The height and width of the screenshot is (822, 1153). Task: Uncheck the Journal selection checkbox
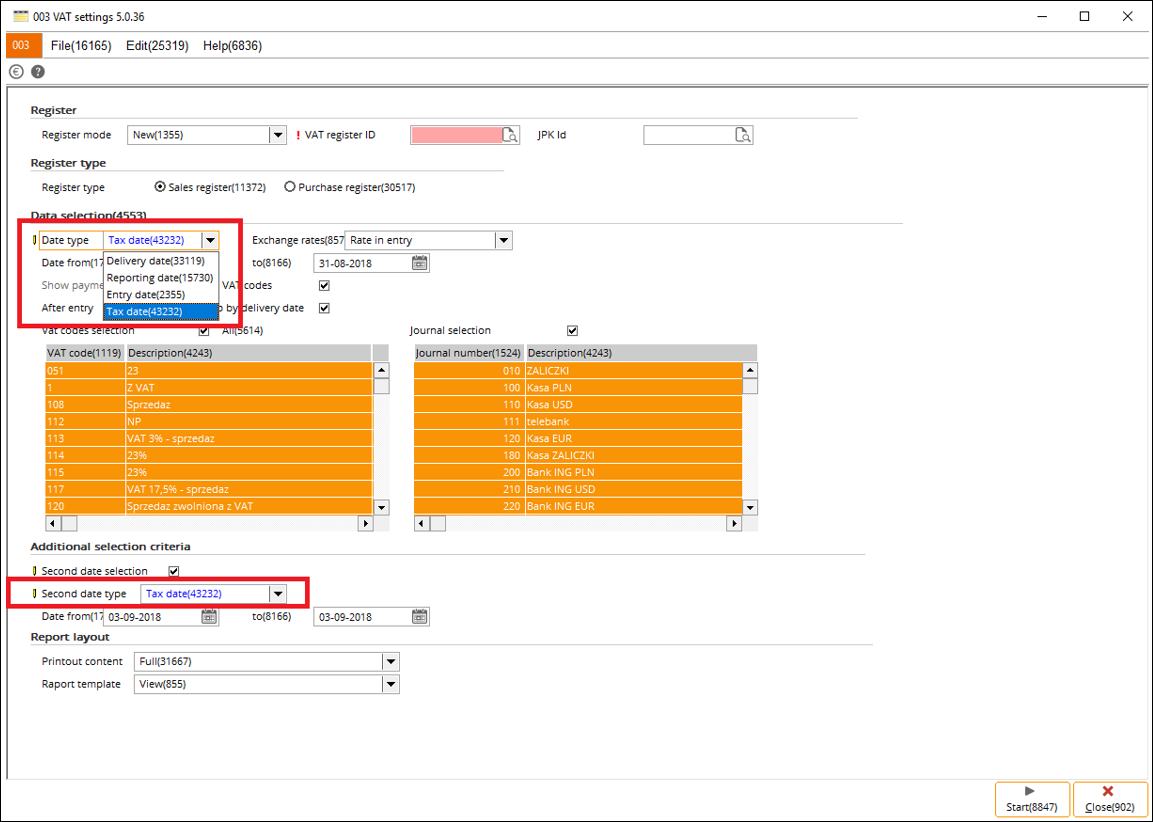(x=572, y=331)
